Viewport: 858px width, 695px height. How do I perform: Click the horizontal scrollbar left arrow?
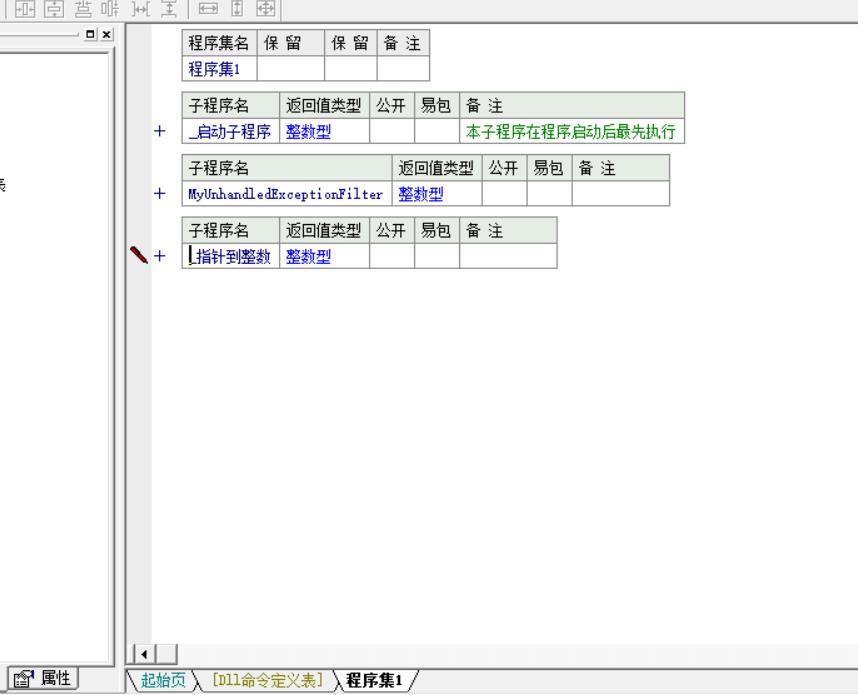coord(144,654)
